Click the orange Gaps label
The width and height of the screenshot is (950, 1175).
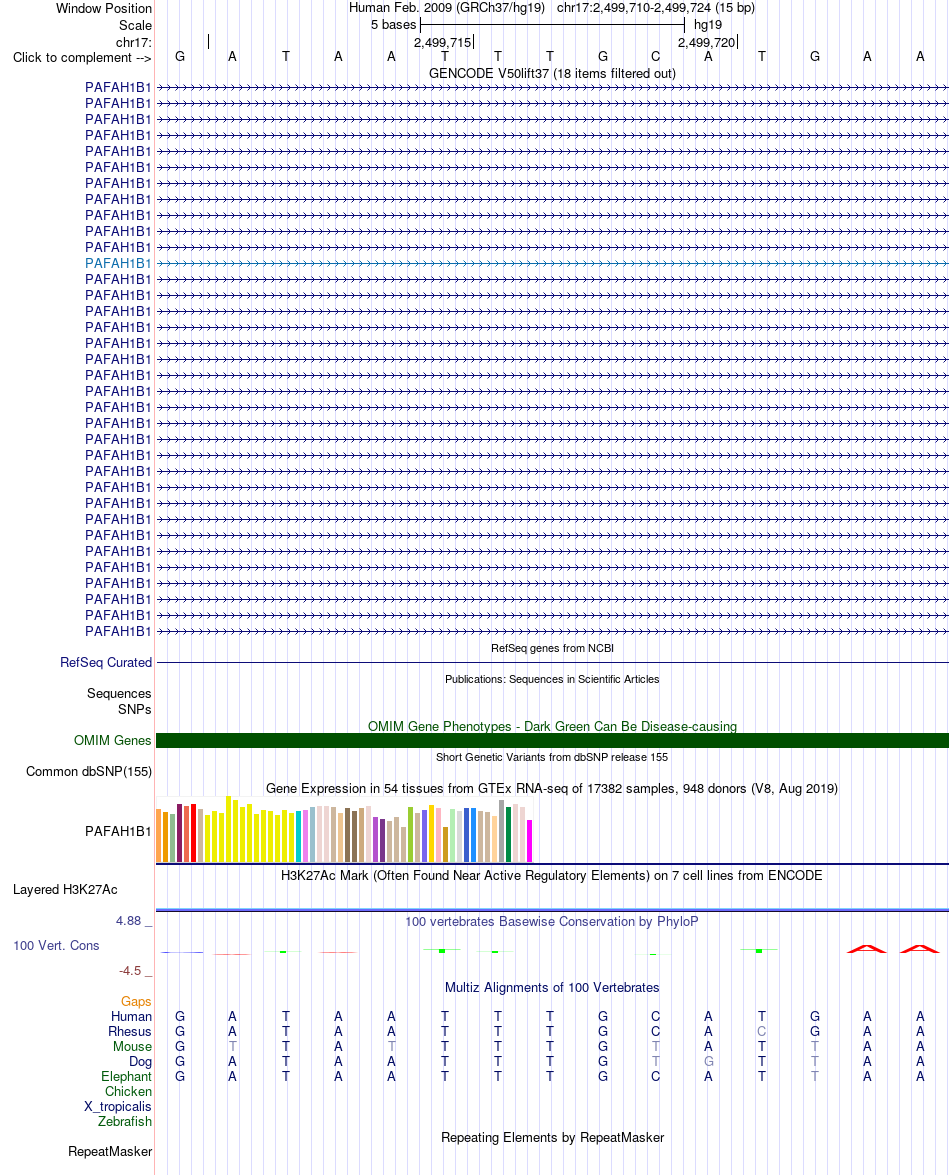[x=136, y=1002]
